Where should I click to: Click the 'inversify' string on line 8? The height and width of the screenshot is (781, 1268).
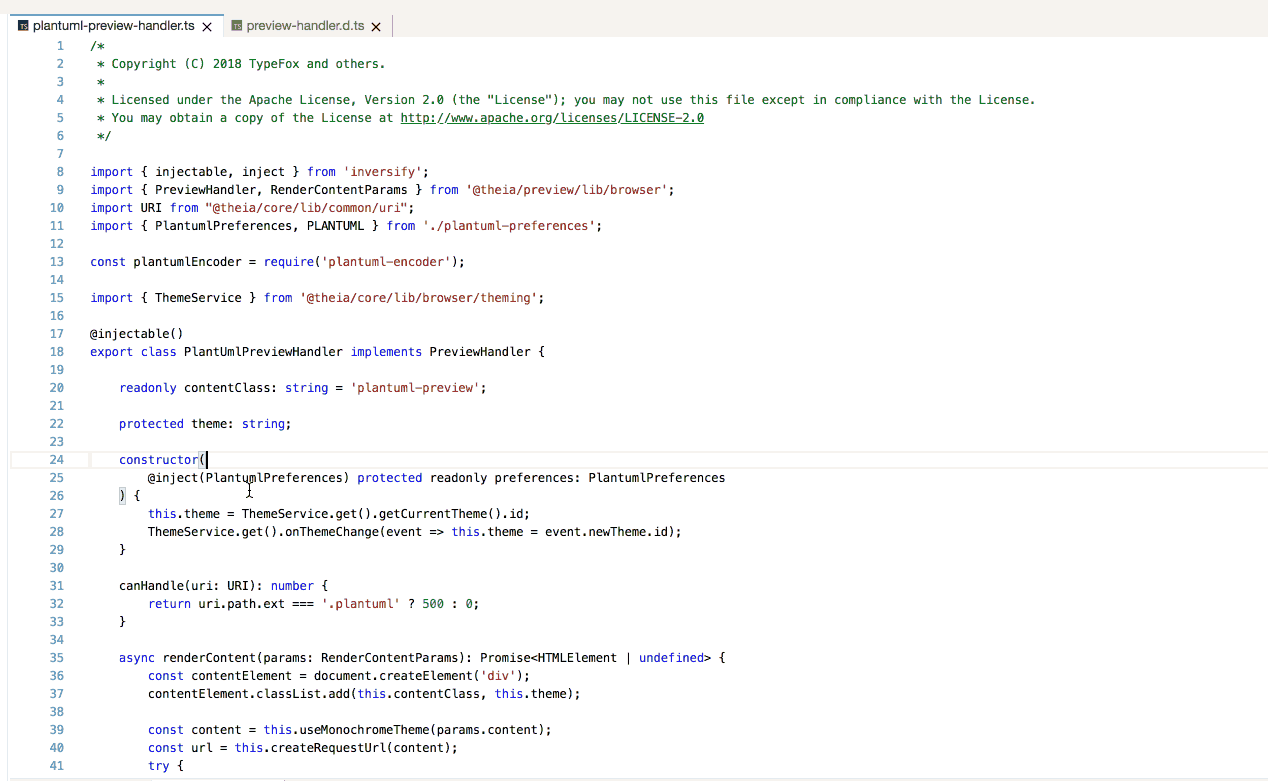(385, 172)
